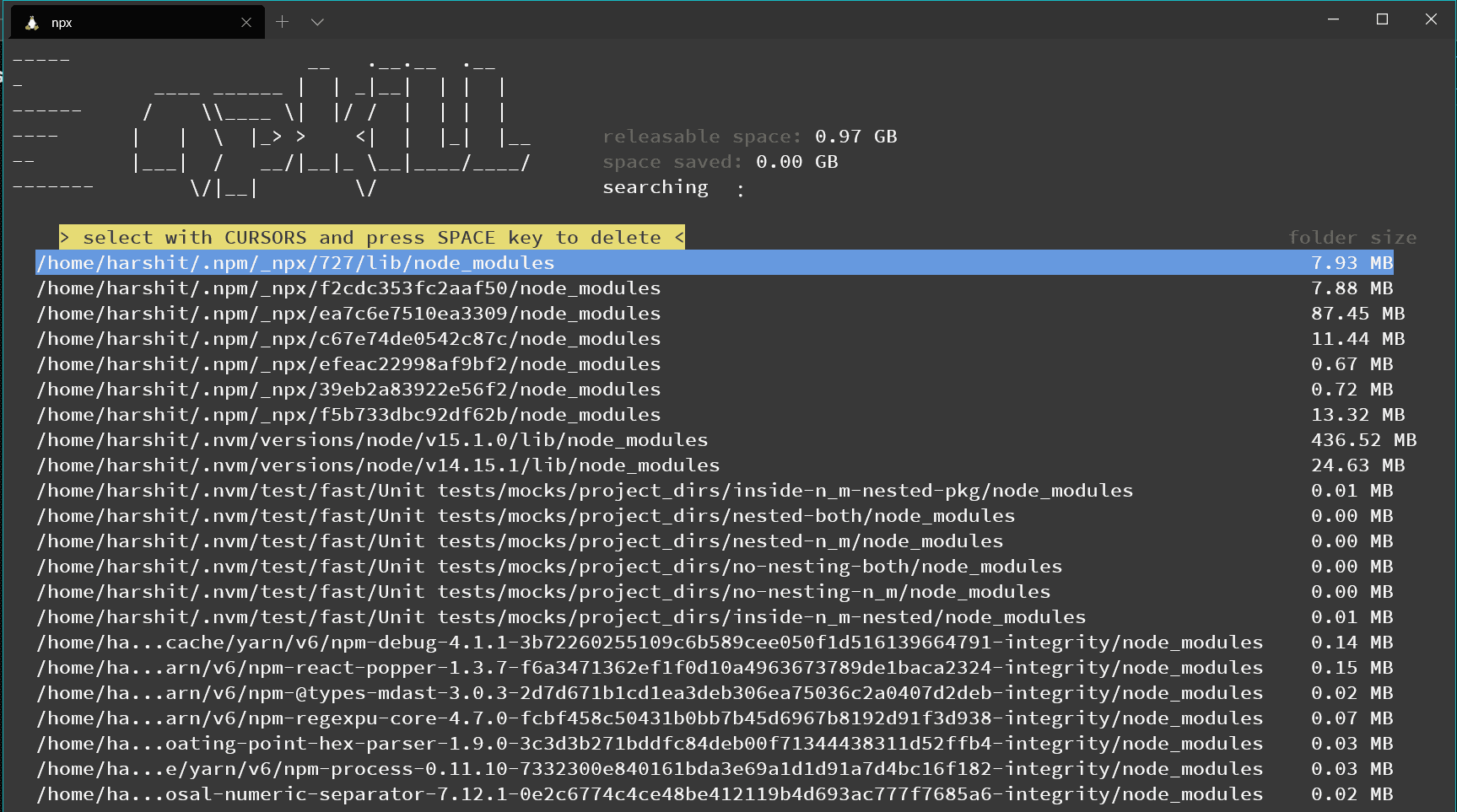Click the select with CURSORS header banner
1457x812 pixels.
tap(371, 237)
